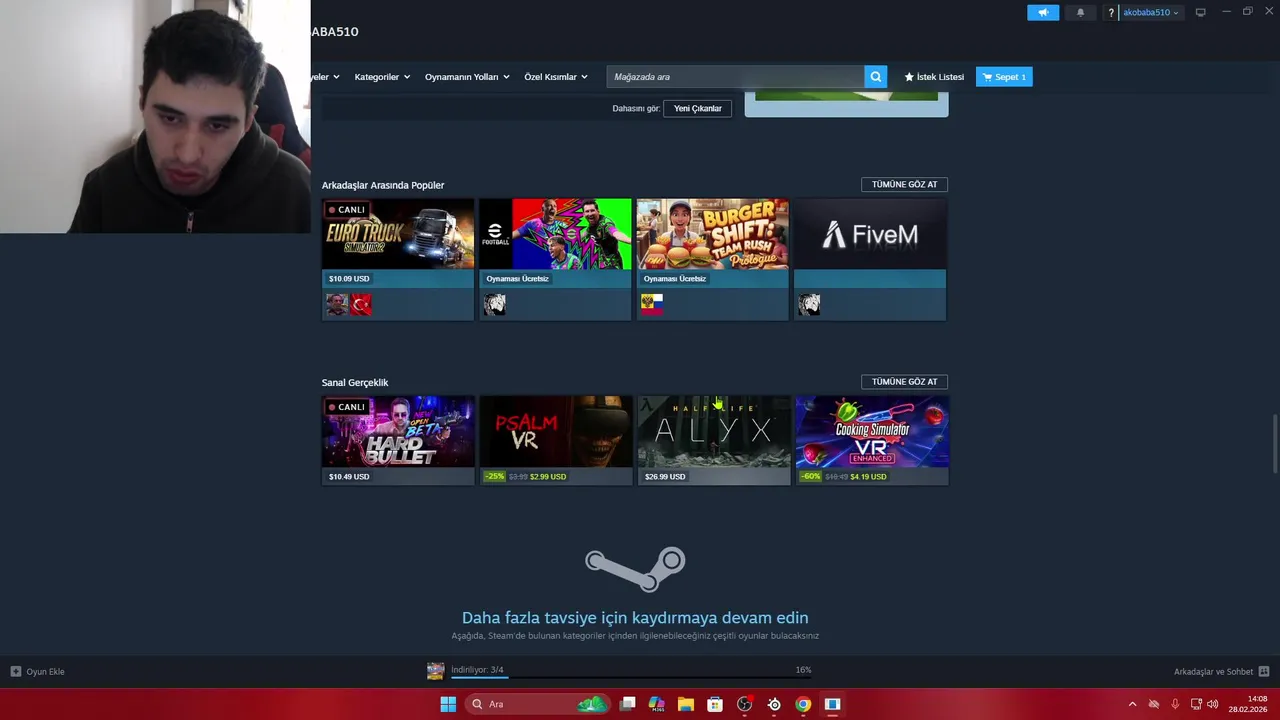Click the -25% discount on Psalm VR
The height and width of the screenshot is (720, 1280).
click(495, 477)
